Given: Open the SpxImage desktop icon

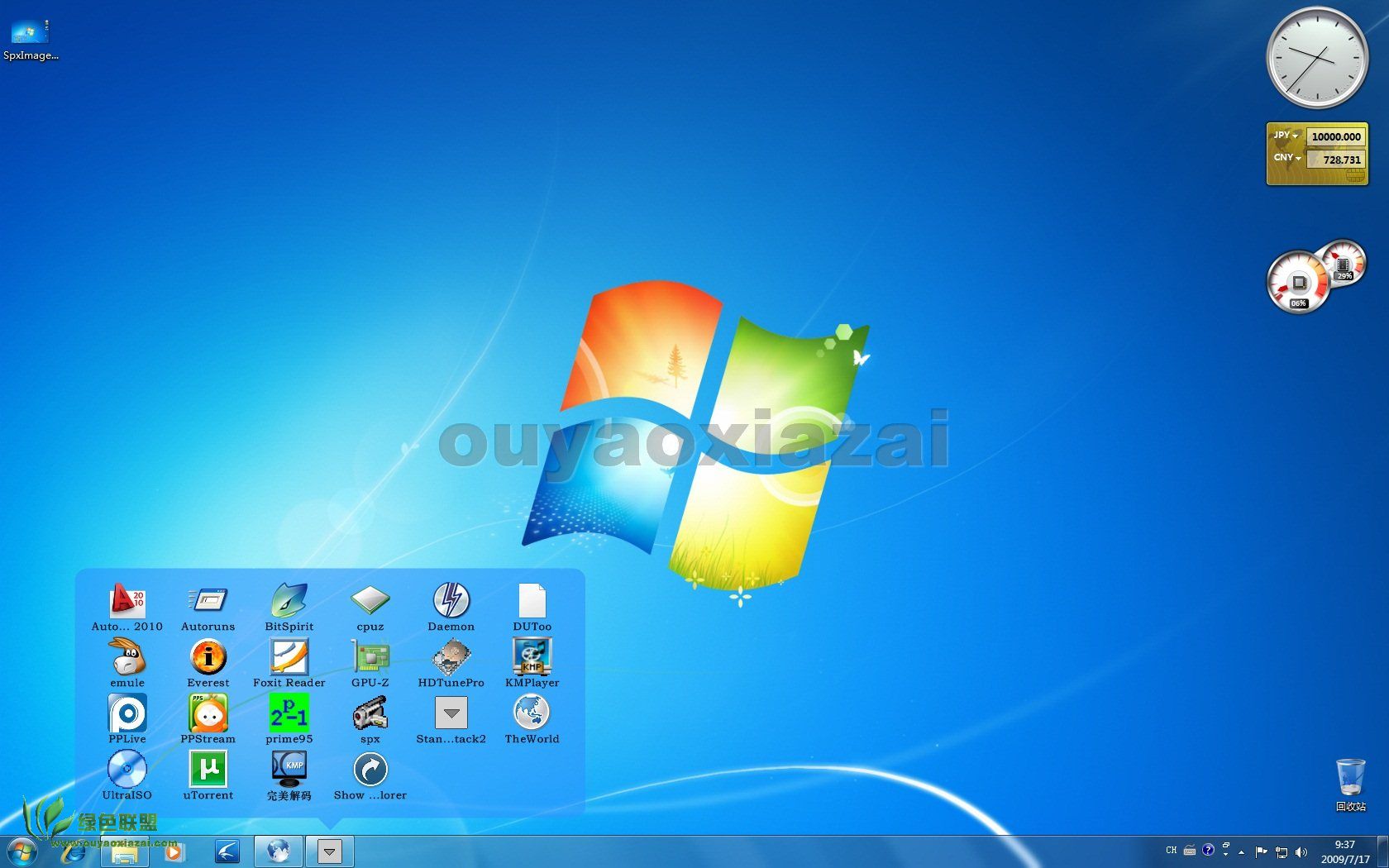Looking at the screenshot, I should pos(31,41).
